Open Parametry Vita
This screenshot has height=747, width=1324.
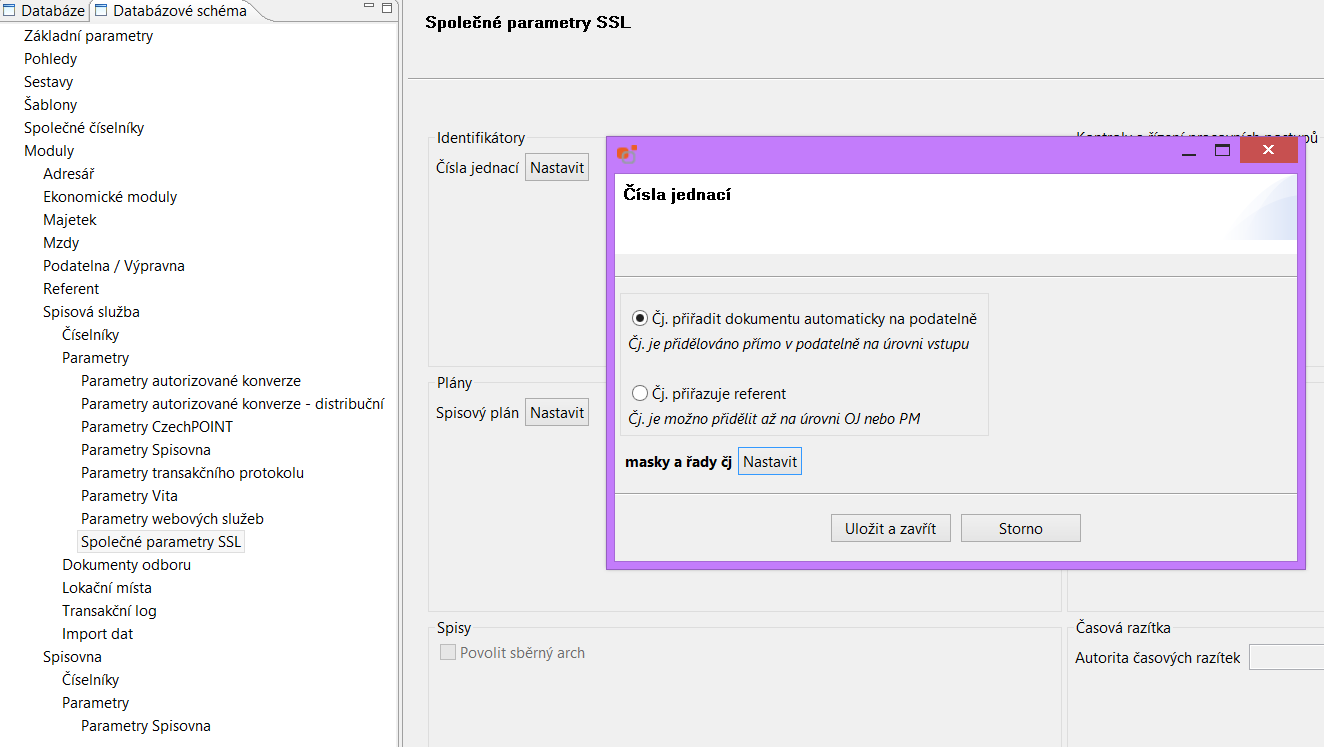pyautogui.click(x=129, y=496)
